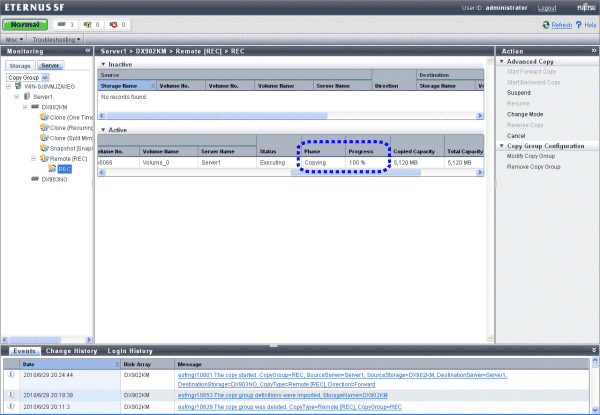Click Cancel in Advanced Copy actions

pyautogui.click(x=516, y=135)
